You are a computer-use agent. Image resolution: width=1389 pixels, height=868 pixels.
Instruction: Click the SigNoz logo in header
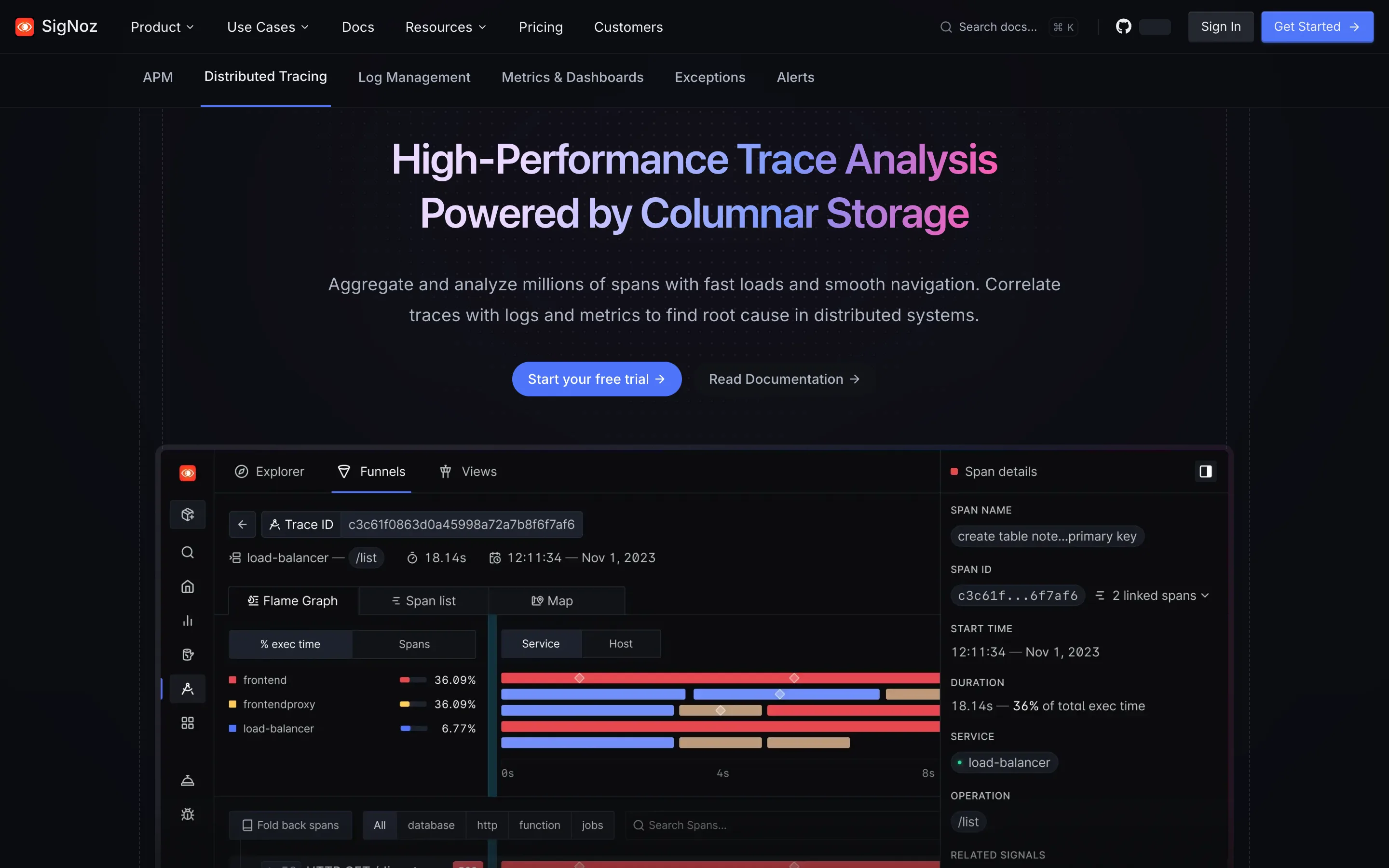pyautogui.click(x=56, y=27)
